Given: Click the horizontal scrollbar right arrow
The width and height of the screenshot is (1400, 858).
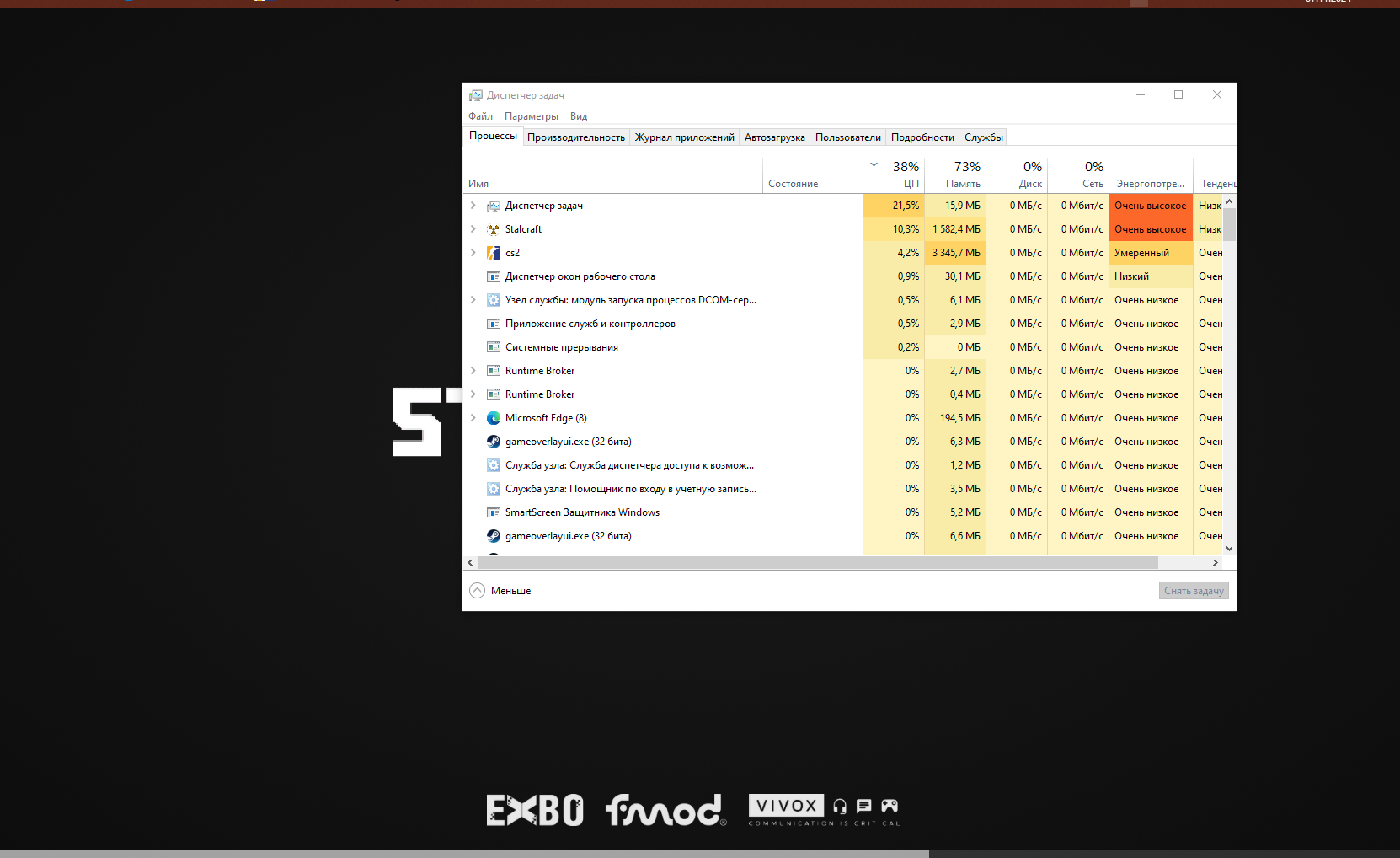Looking at the screenshot, I should coord(1215,562).
